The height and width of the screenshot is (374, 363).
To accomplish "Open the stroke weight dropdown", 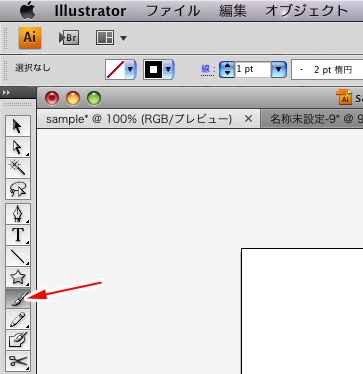I will pos(279,70).
